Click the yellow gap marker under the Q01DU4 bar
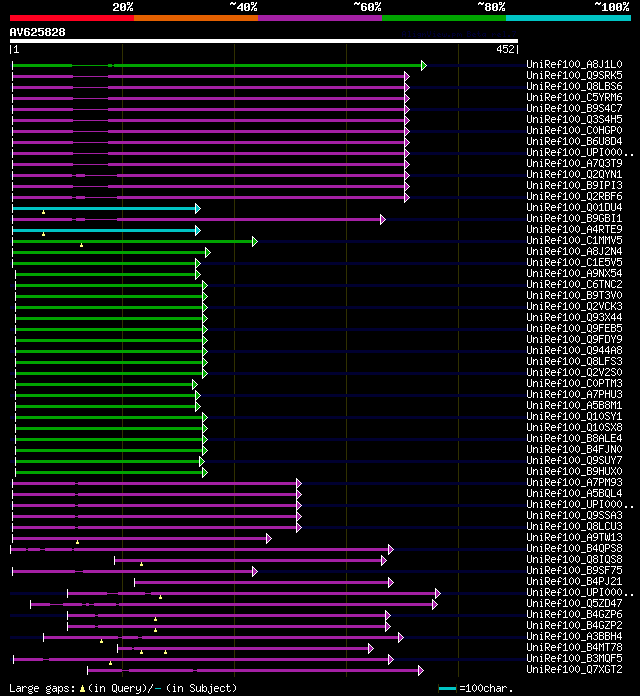 [43, 213]
